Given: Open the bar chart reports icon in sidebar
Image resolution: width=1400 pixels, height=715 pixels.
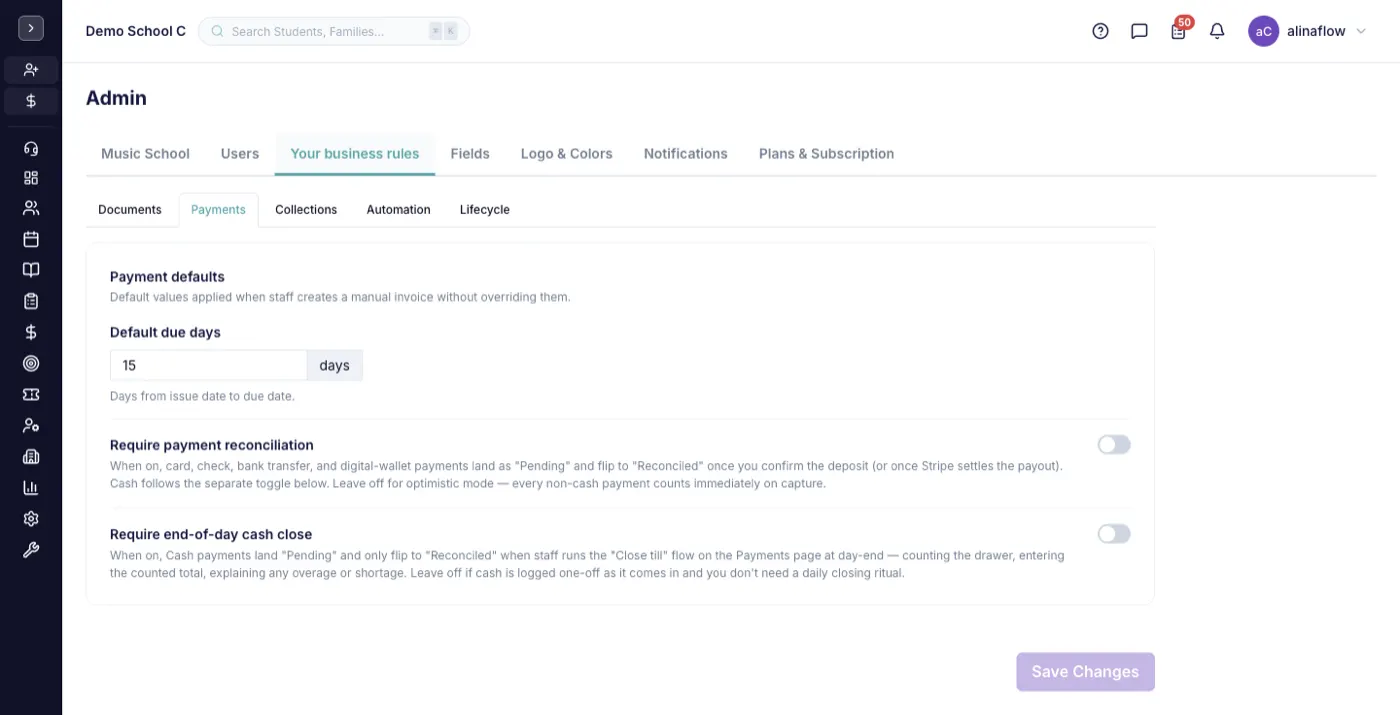Looking at the screenshot, I should (31, 487).
